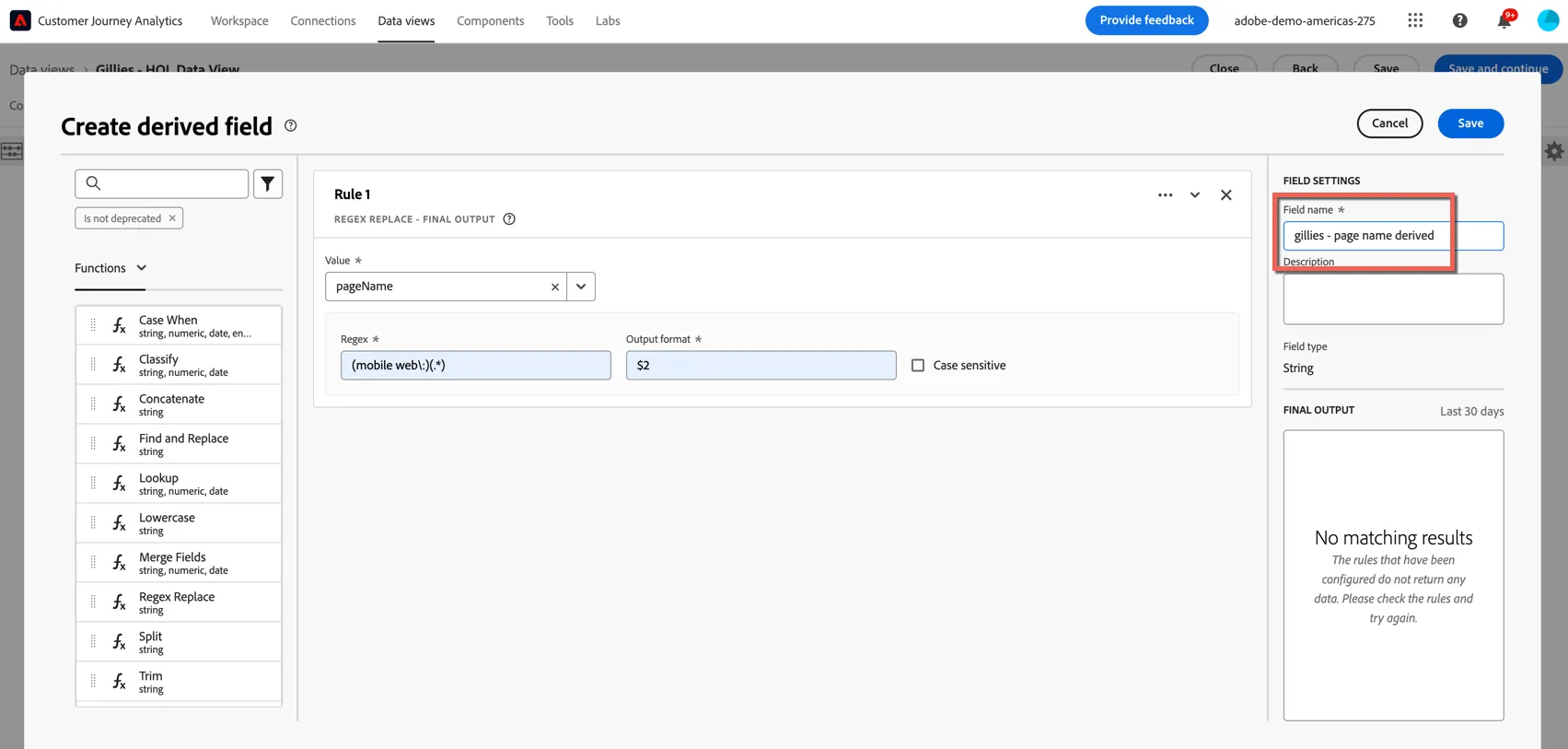Image resolution: width=1568 pixels, height=749 pixels.
Task: Click the functions search box
Action: tap(162, 183)
